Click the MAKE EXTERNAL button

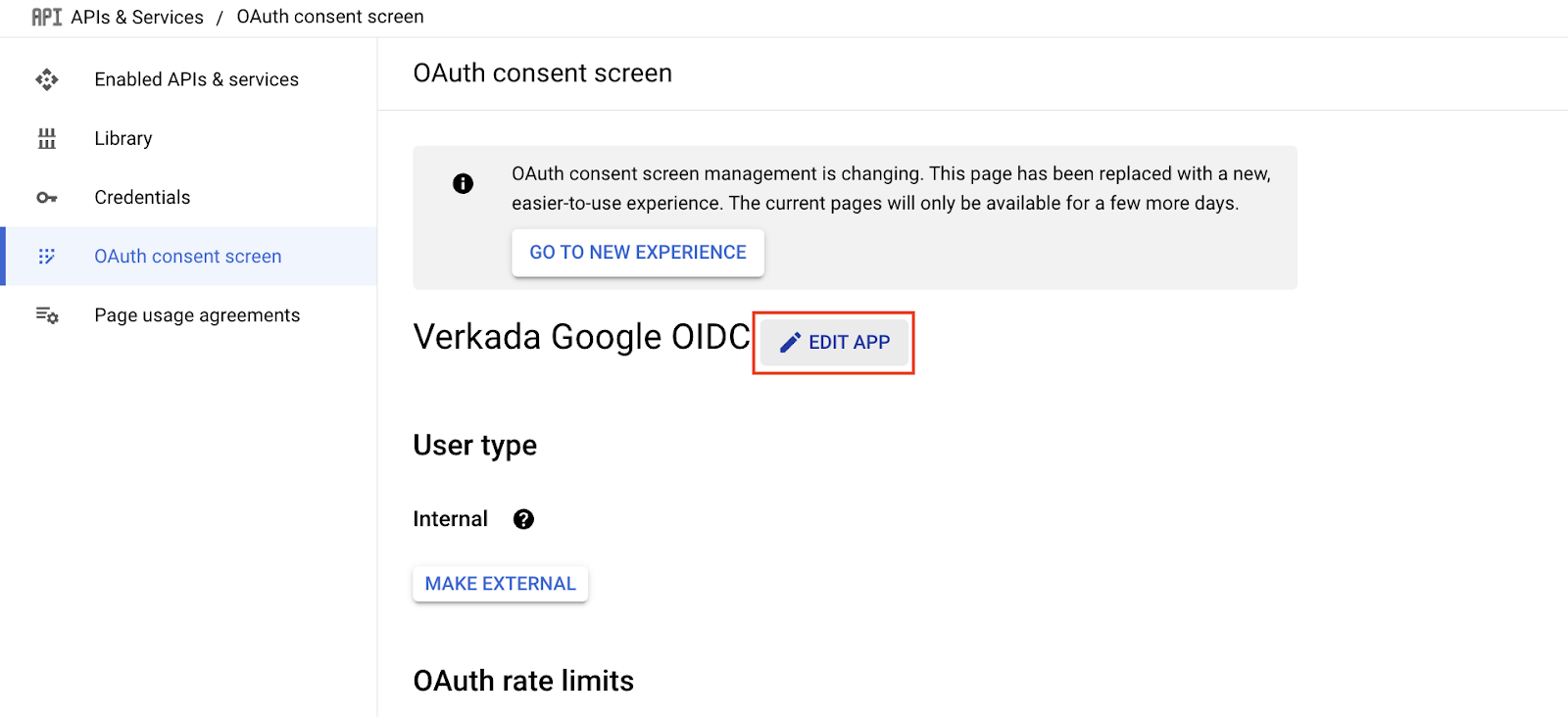coord(500,584)
